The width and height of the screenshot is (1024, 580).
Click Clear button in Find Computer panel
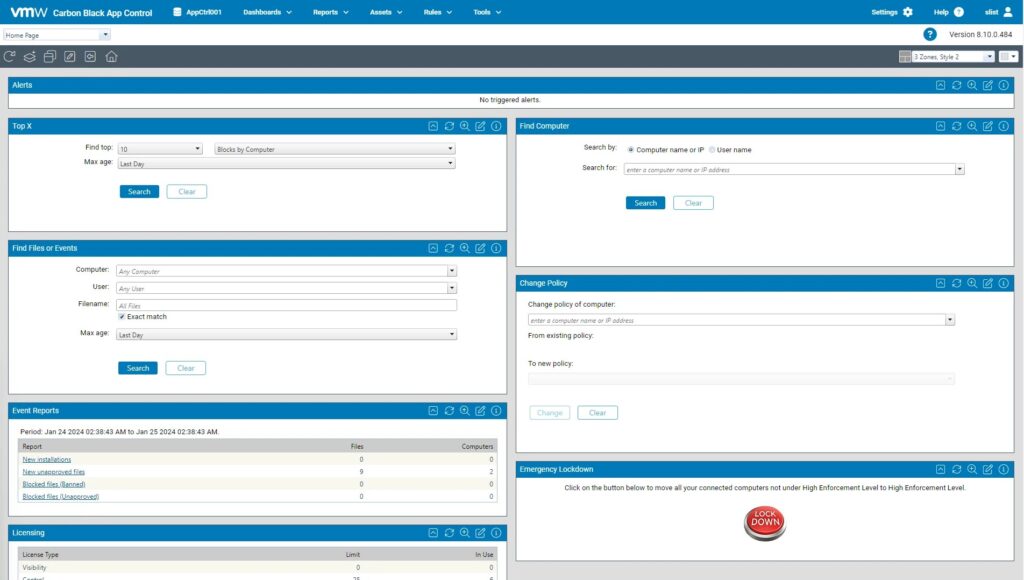pos(693,203)
